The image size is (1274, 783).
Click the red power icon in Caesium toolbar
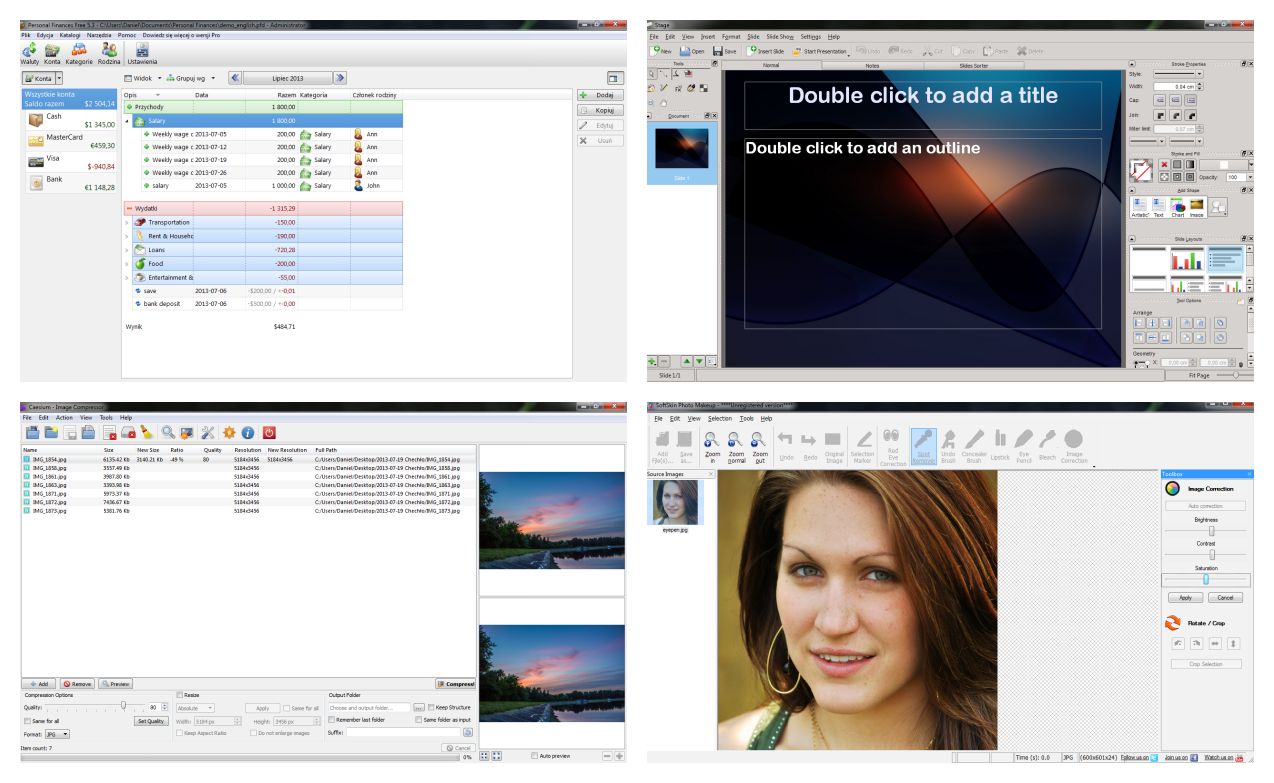click(268, 432)
